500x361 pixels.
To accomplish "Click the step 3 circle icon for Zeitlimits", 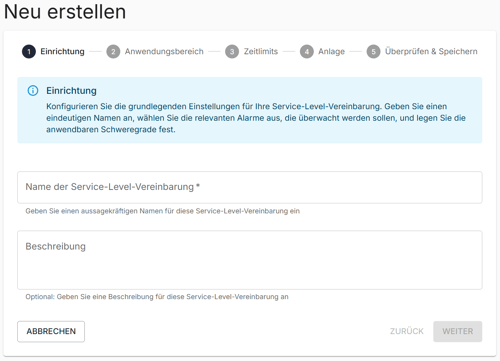I will (x=232, y=52).
